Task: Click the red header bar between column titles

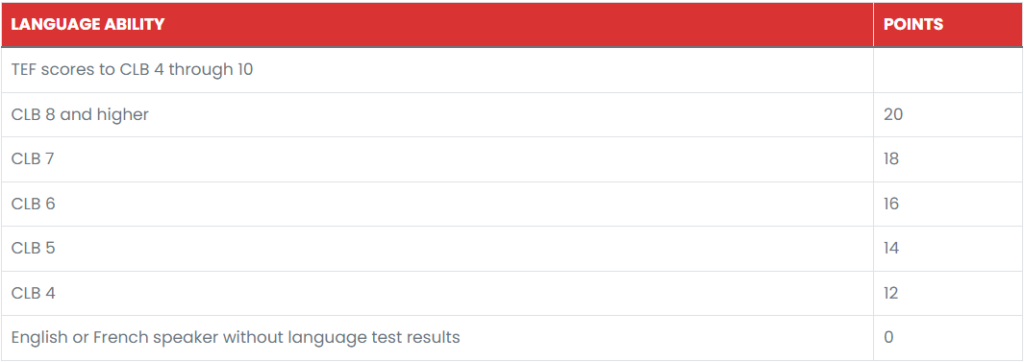Action: coord(519,25)
